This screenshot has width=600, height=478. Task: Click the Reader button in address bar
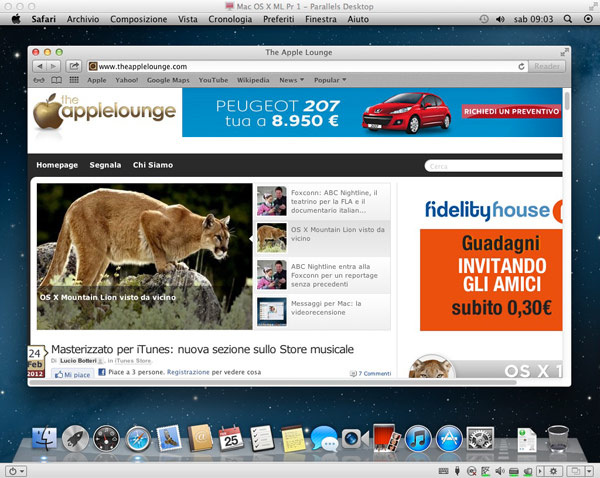tap(547, 66)
